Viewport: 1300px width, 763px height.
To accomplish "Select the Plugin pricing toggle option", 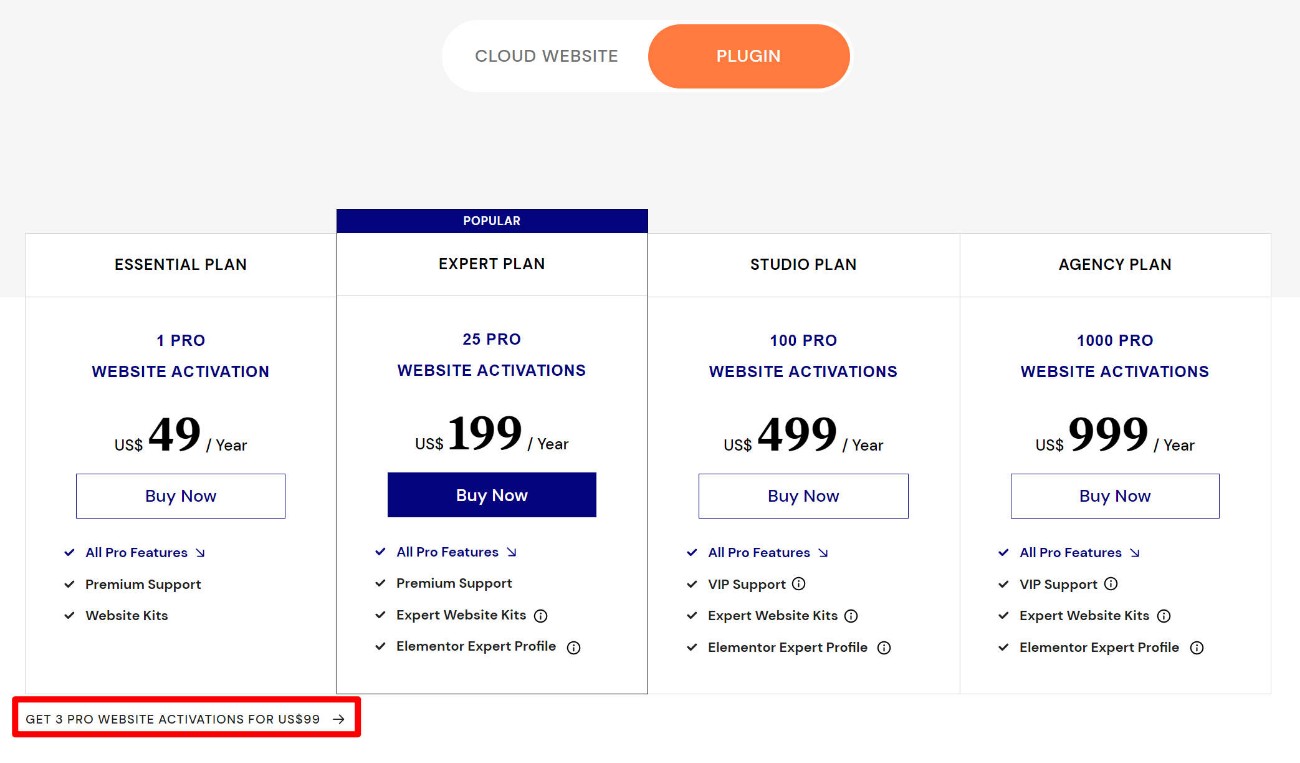I will [749, 56].
